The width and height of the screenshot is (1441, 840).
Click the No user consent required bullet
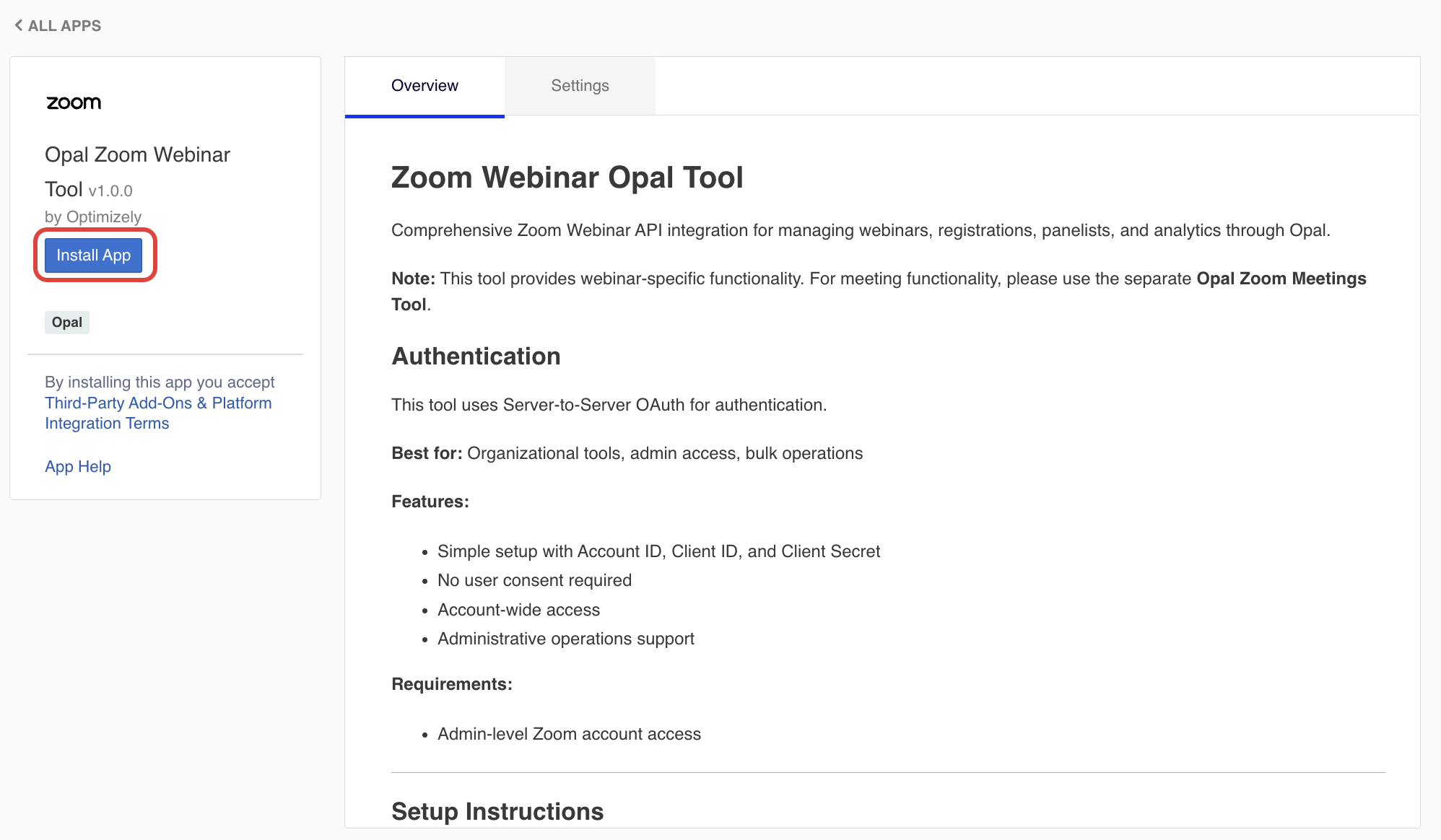point(534,579)
